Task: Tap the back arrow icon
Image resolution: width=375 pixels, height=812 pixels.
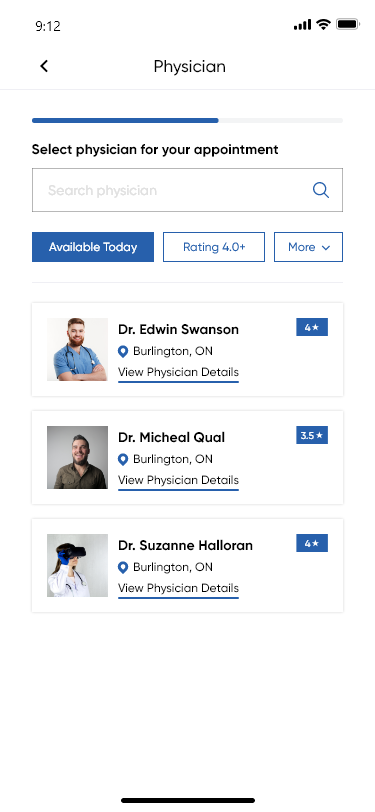Action: coord(44,66)
